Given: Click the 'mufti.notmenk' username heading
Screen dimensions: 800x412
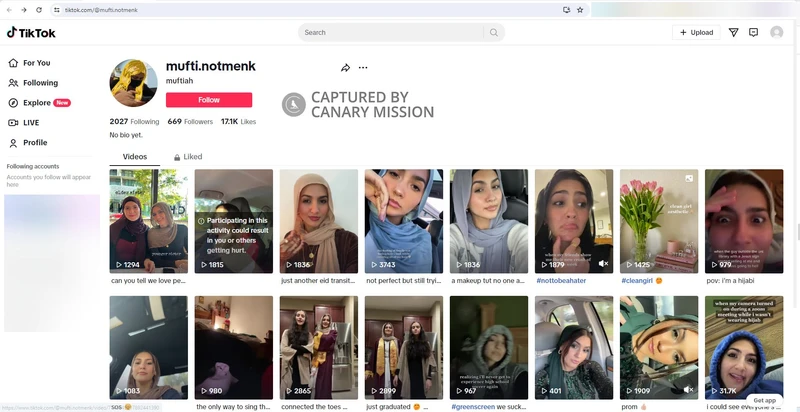Looking at the screenshot, I should 211,66.
